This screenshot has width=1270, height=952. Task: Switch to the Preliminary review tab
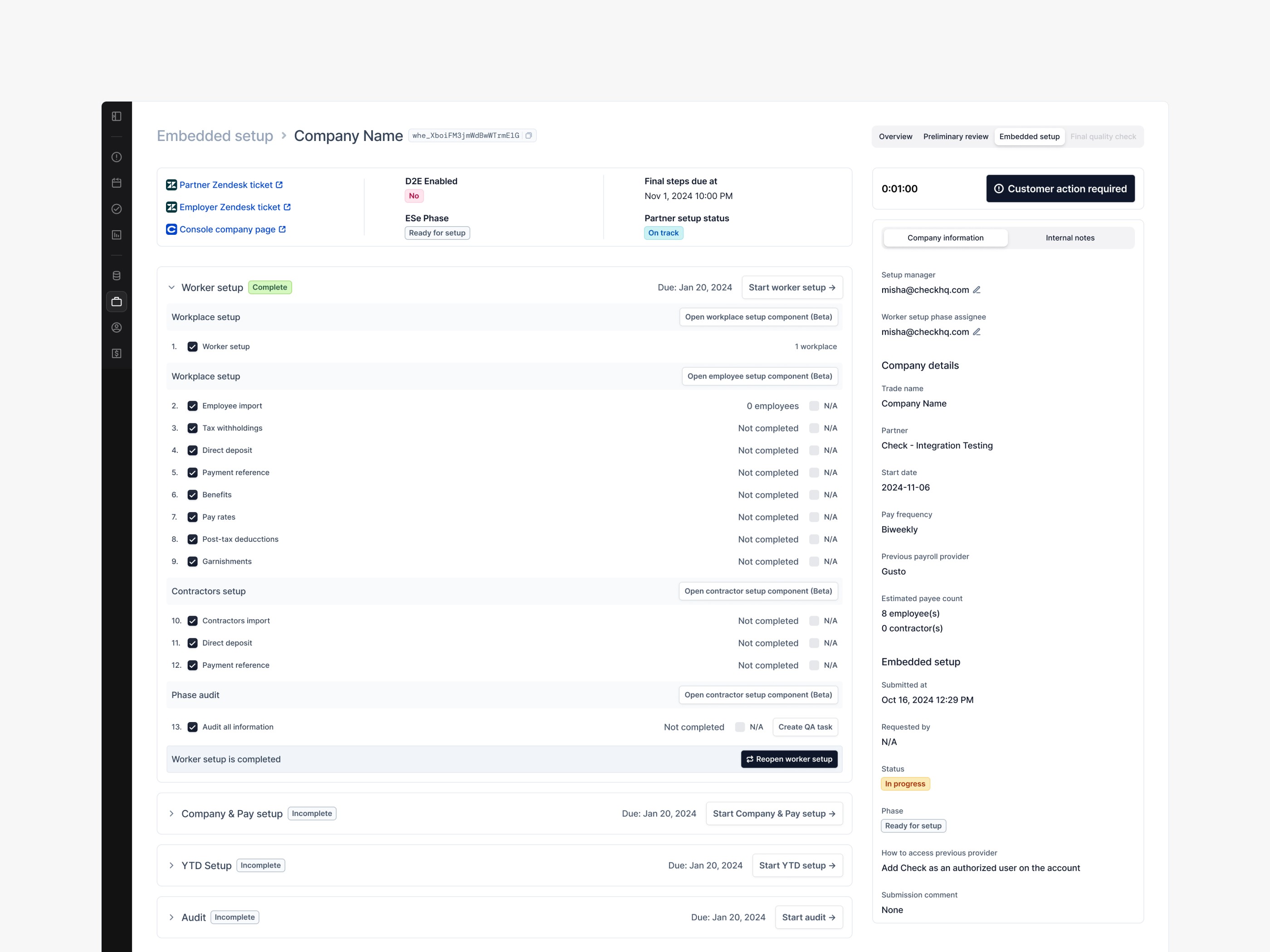[x=955, y=136]
